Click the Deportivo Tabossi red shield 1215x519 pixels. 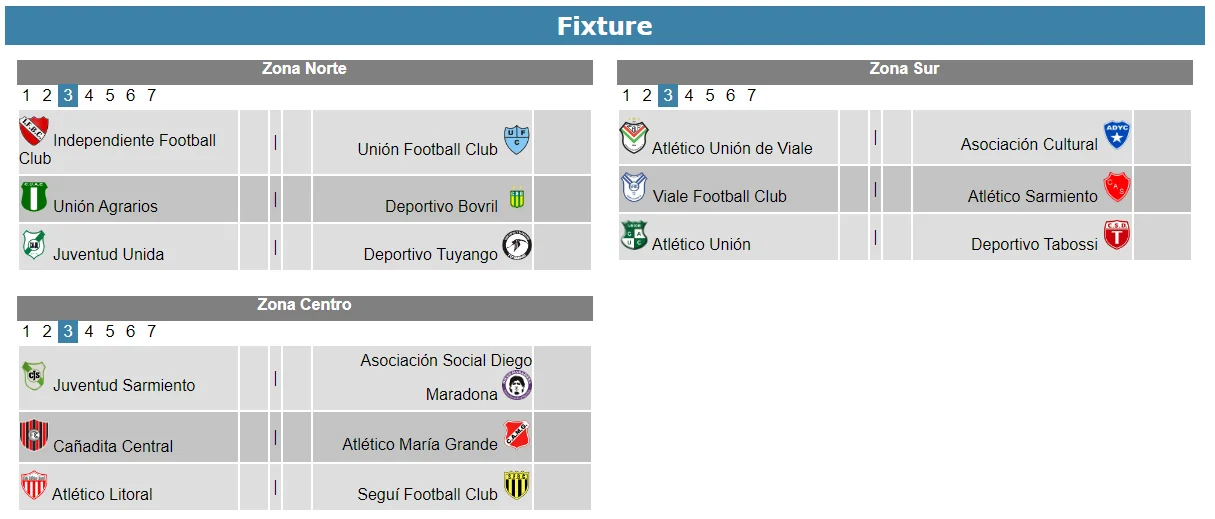[1116, 237]
